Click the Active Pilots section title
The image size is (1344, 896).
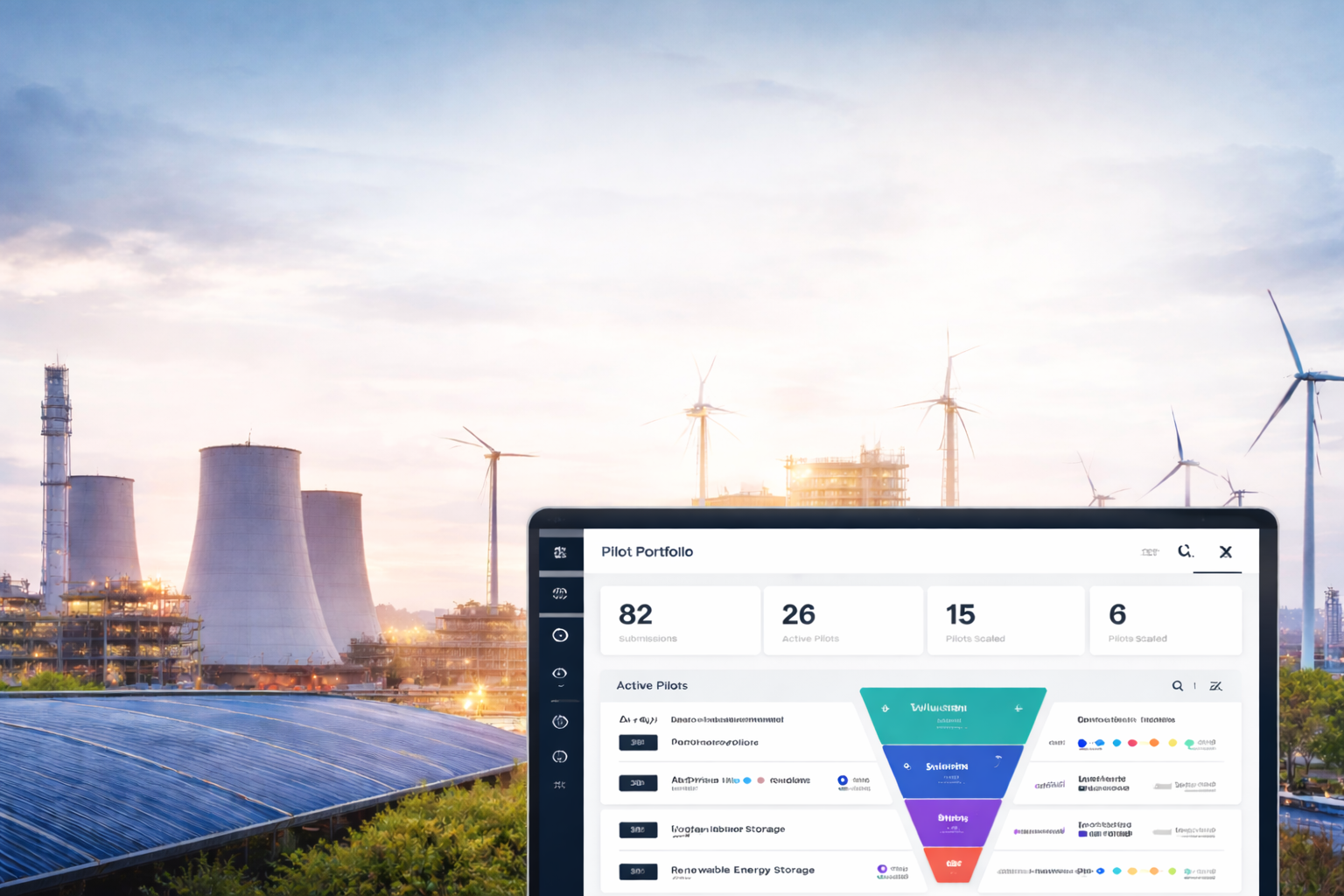[x=652, y=685]
